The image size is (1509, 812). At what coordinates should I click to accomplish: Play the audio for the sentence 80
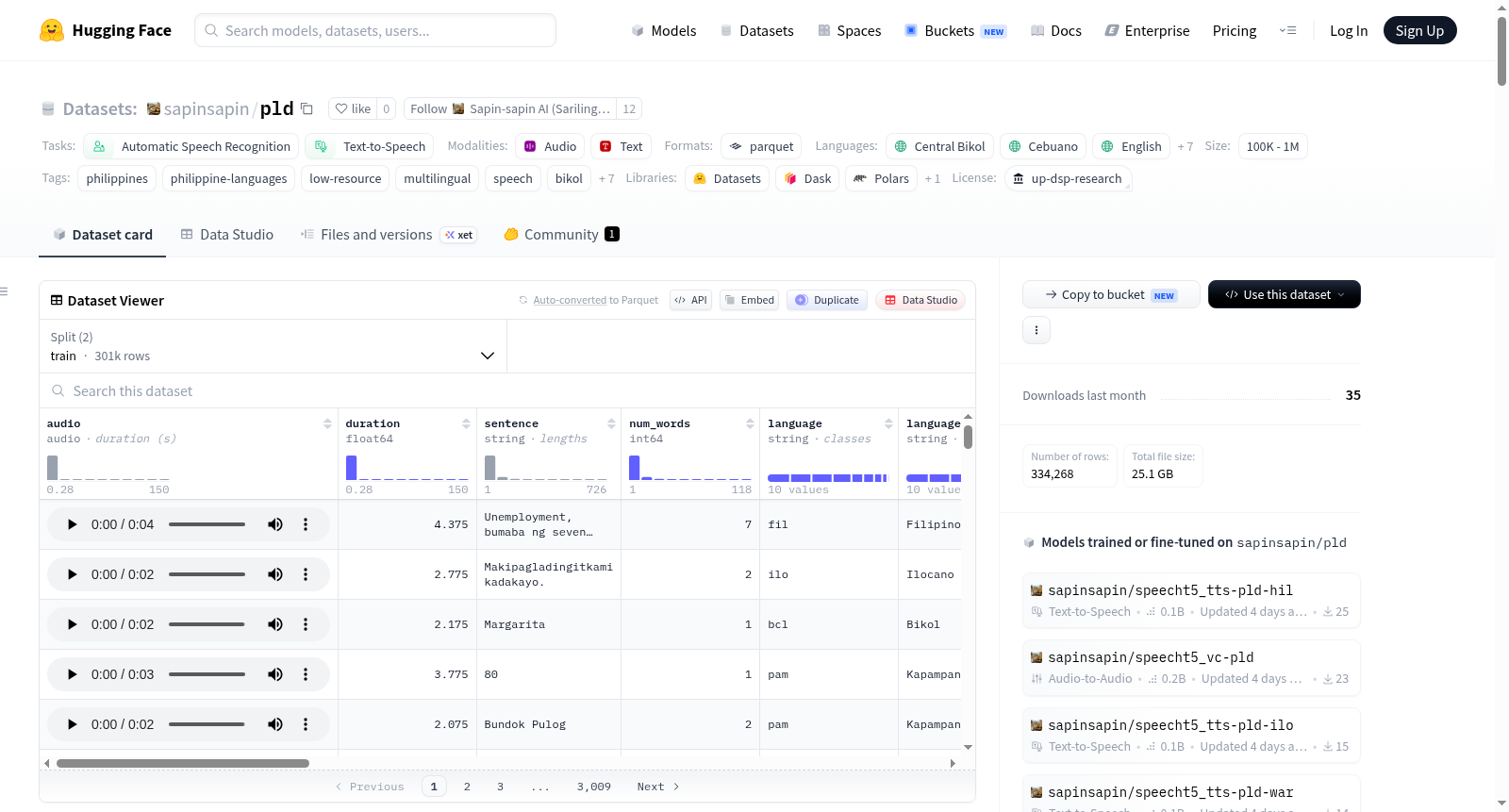click(72, 674)
